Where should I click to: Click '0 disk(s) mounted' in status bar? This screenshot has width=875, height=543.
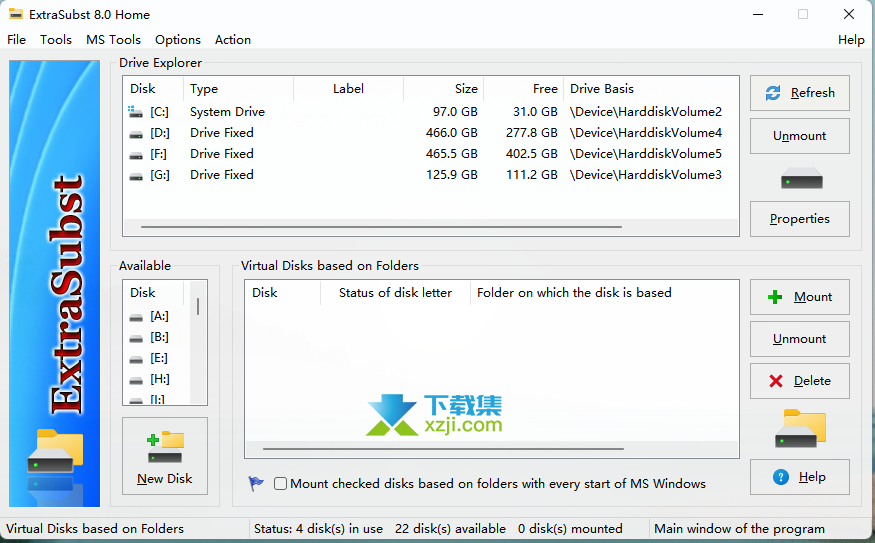click(570, 528)
